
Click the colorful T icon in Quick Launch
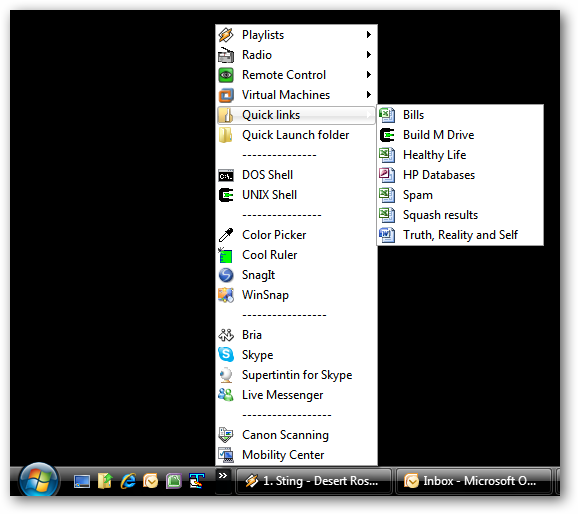click(x=196, y=481)
